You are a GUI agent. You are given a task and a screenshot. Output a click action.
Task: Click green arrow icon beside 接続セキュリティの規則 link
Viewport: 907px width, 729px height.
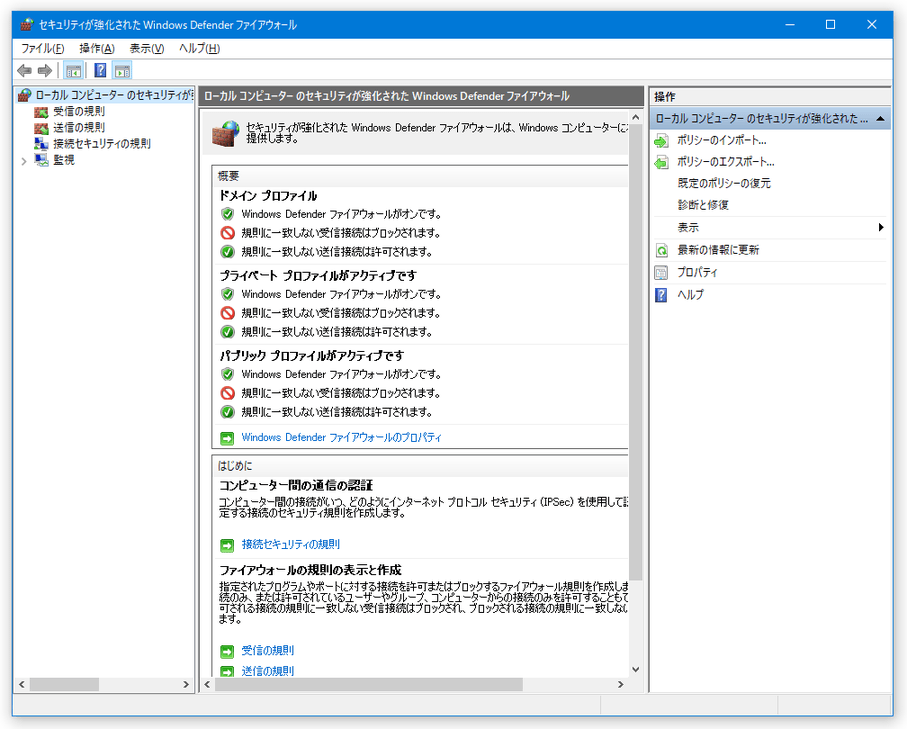[x=227, y=545]
